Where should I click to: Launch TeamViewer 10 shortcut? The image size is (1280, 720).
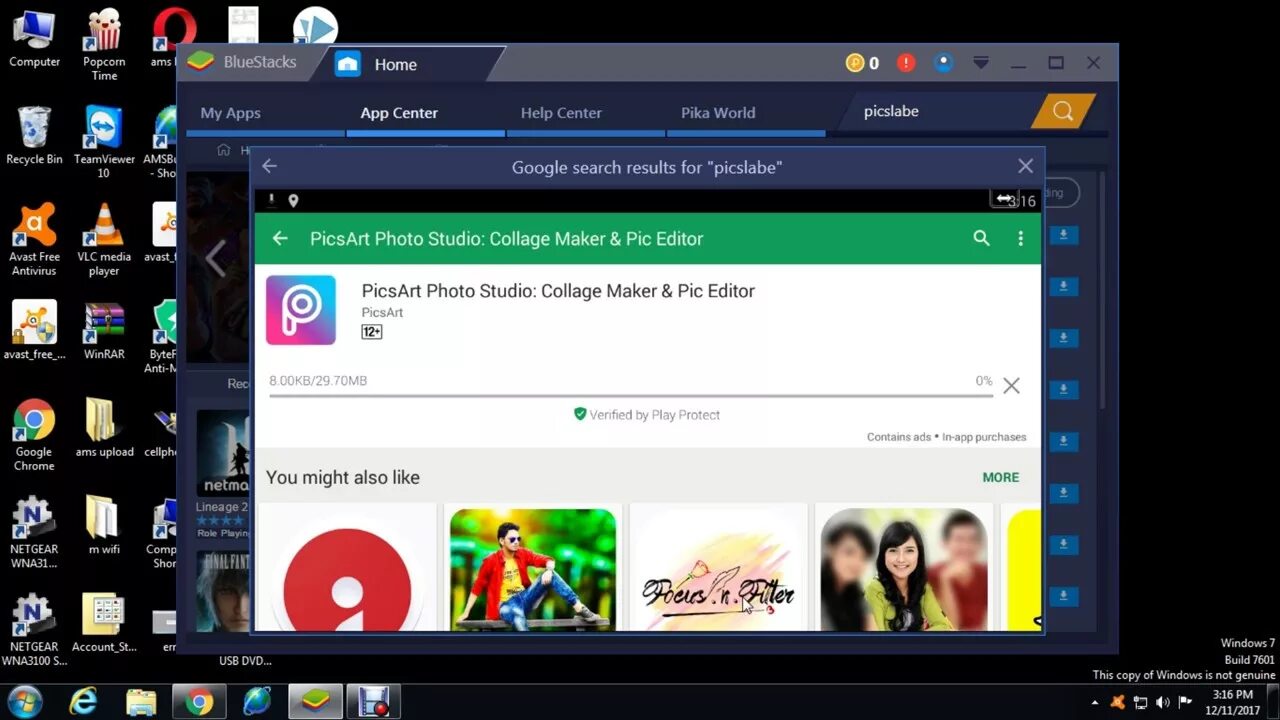click(x=104, y=143)
